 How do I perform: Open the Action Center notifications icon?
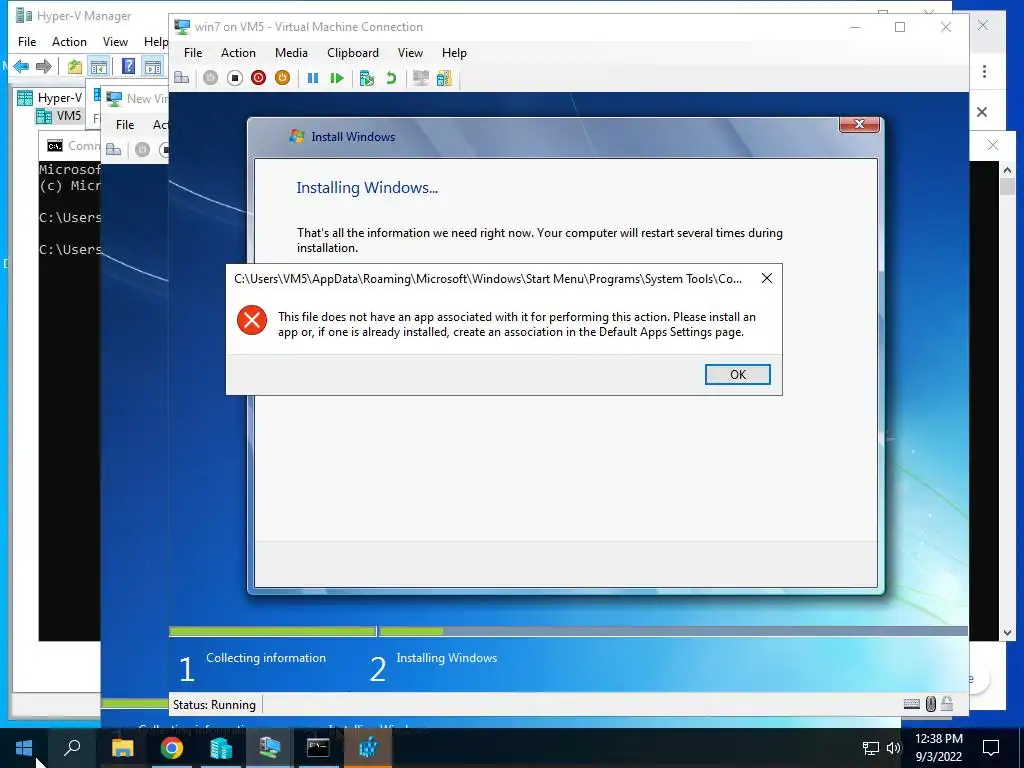[x=991, y=748]
